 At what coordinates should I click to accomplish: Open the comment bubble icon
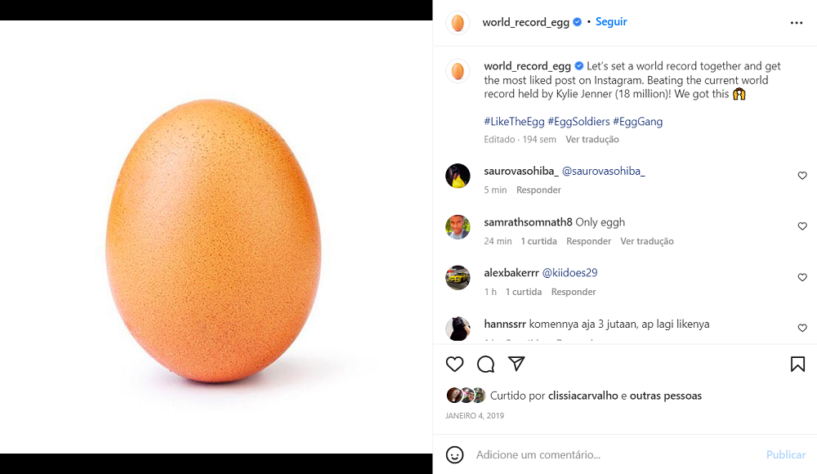coord(486,364)
